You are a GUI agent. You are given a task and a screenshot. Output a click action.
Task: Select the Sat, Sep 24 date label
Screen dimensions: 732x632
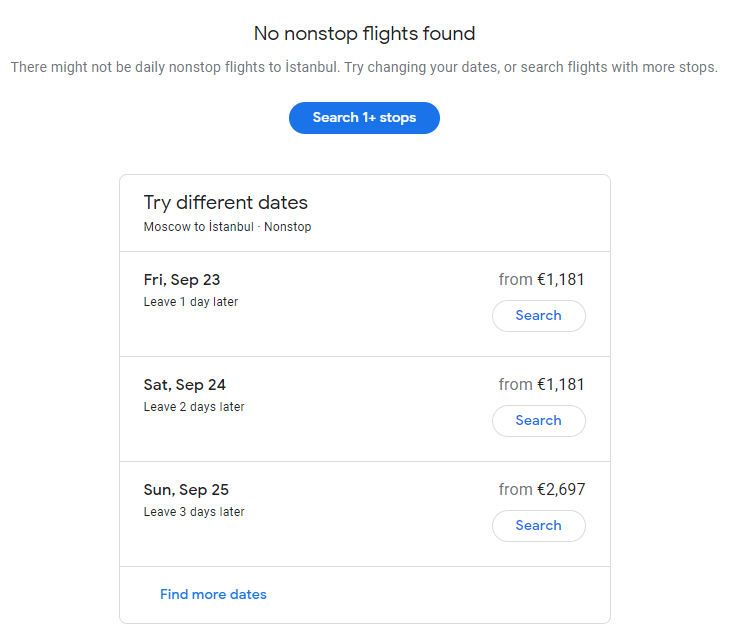tap(184, 385)
